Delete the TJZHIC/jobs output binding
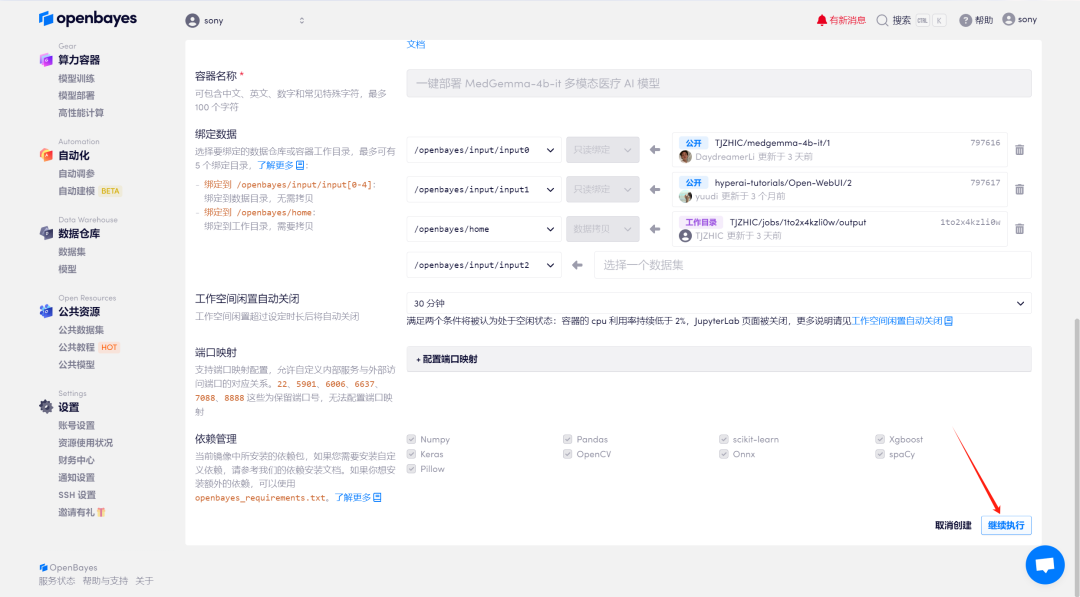 1019,229
